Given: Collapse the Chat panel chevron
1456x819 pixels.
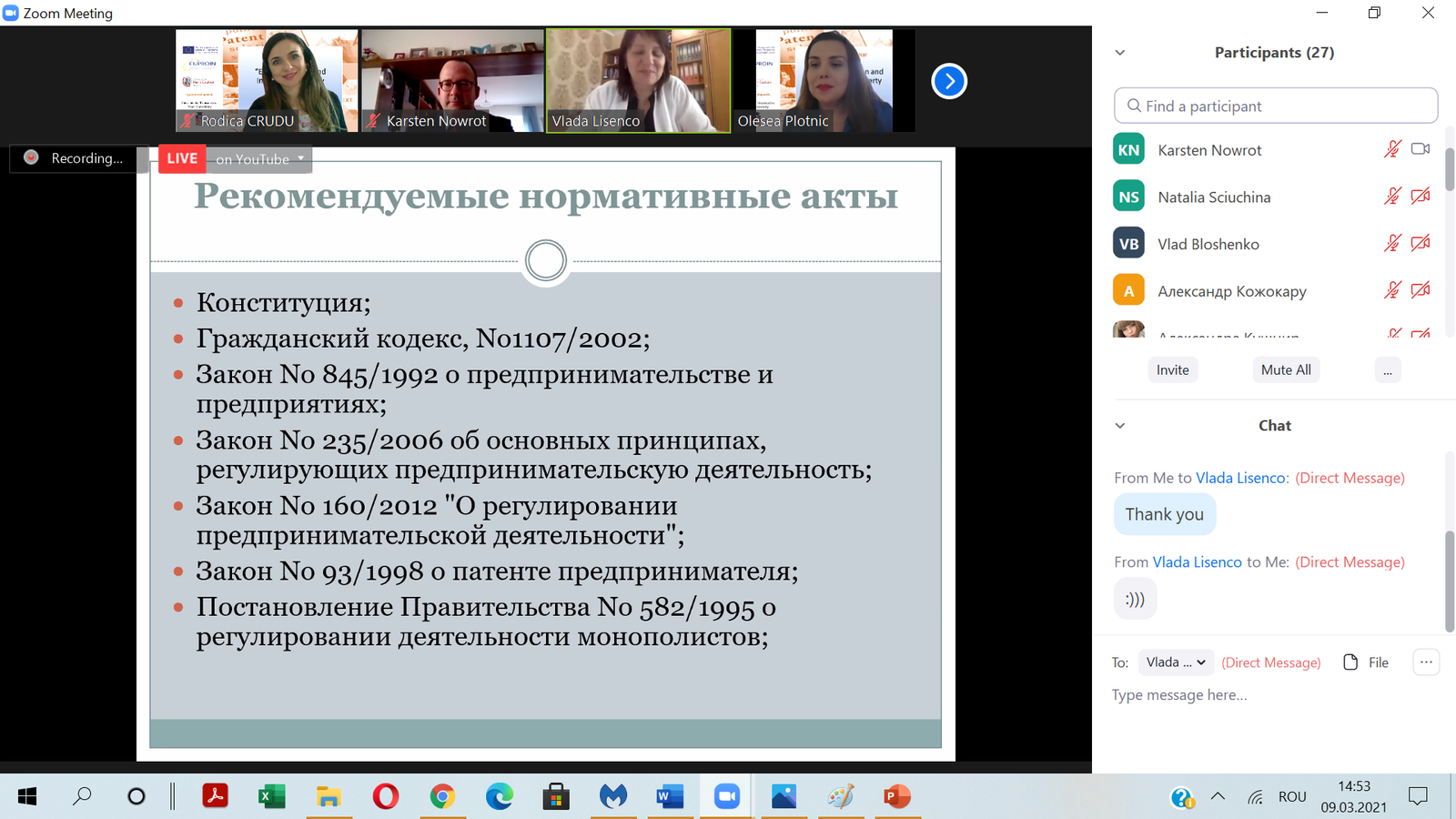Looking at the screenshot, I should pyautogui.click(x=1120, y=426).
